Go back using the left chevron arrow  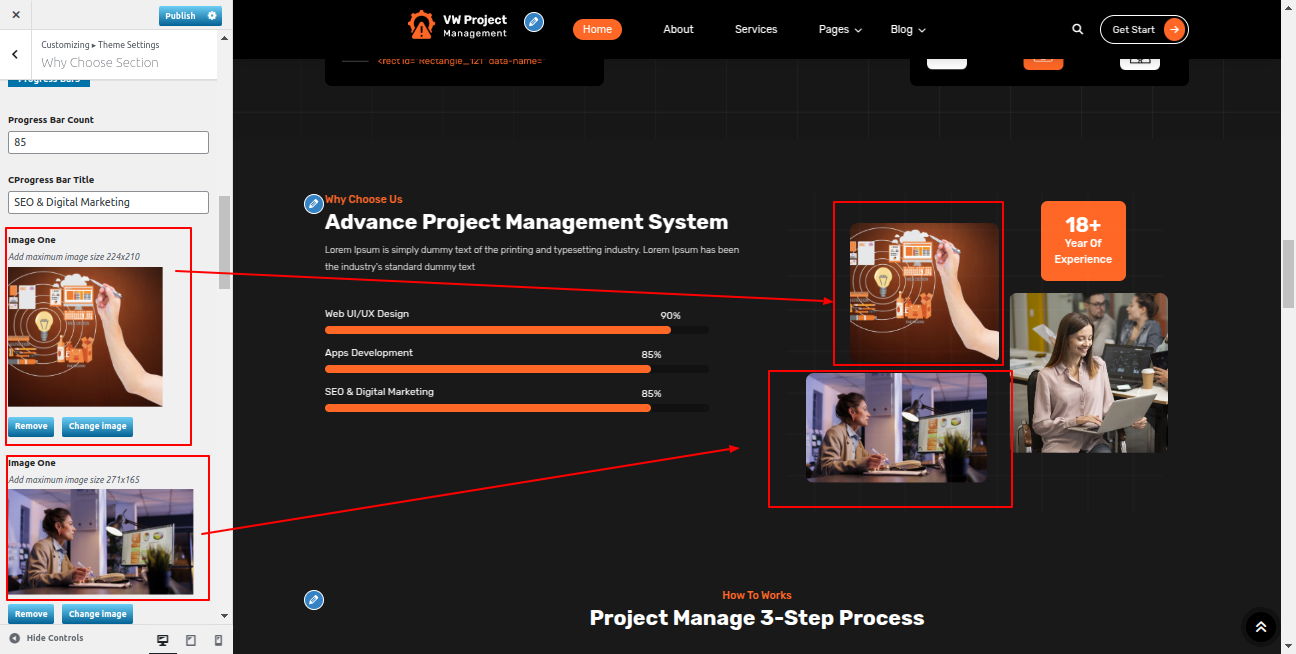(16, 54)
